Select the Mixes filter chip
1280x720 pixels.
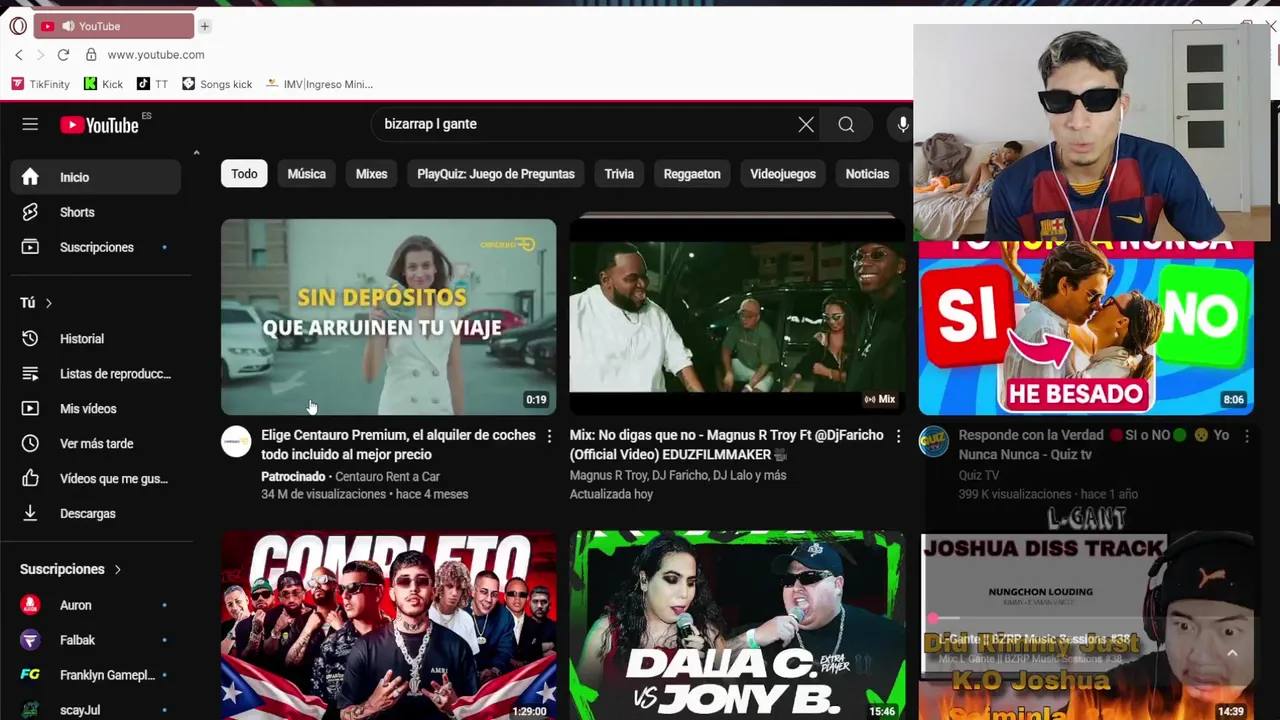371,174
